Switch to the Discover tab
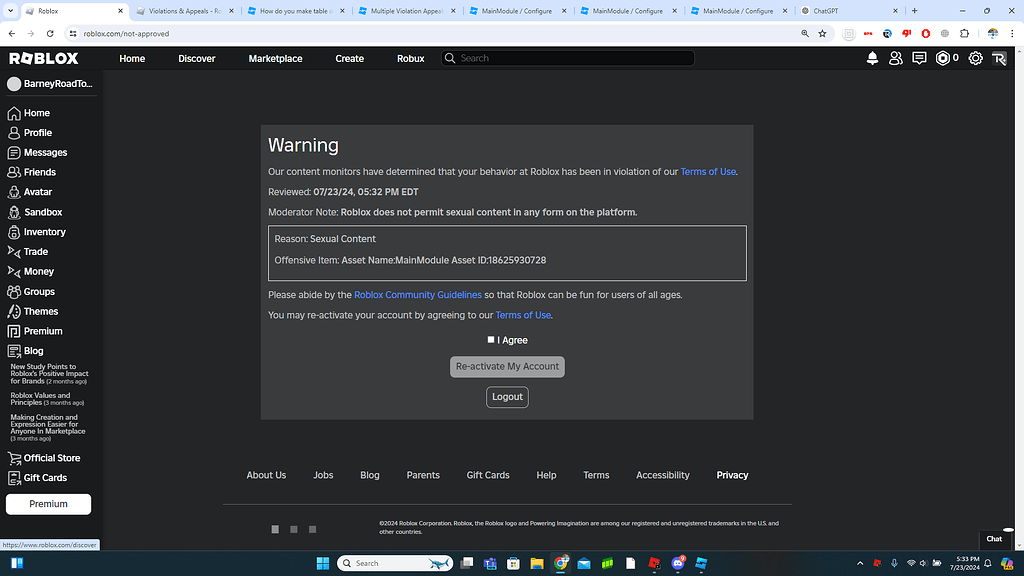The height and width of the screenshot is (576, 1024). [x=196, y=58]
